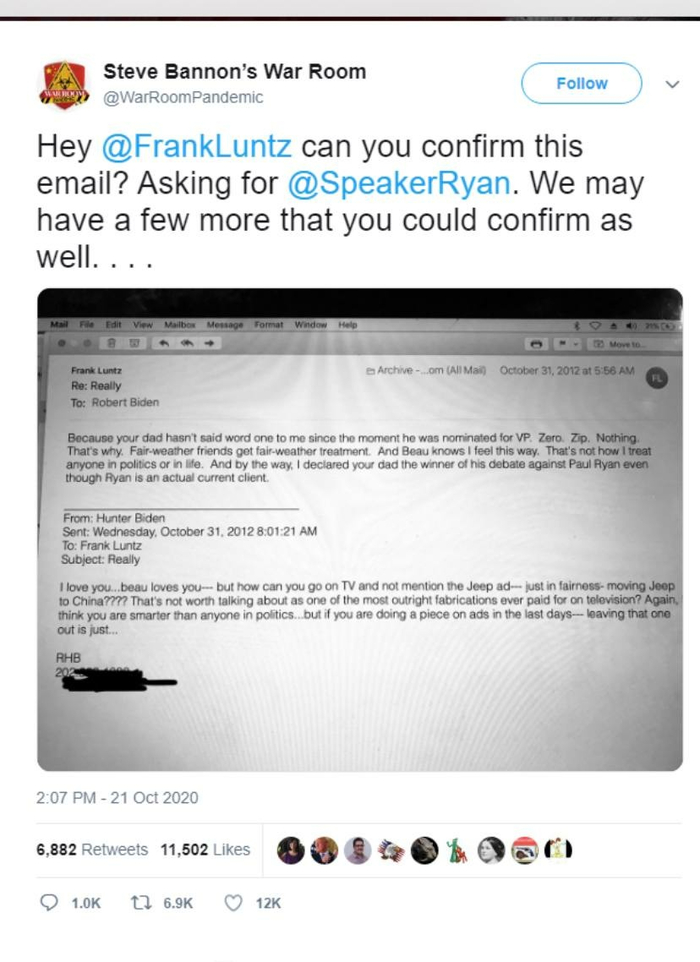Viewport: 700px width, 962px height.
Task: Click the first liker avatar in the row
Action: [x=291, y=850]
